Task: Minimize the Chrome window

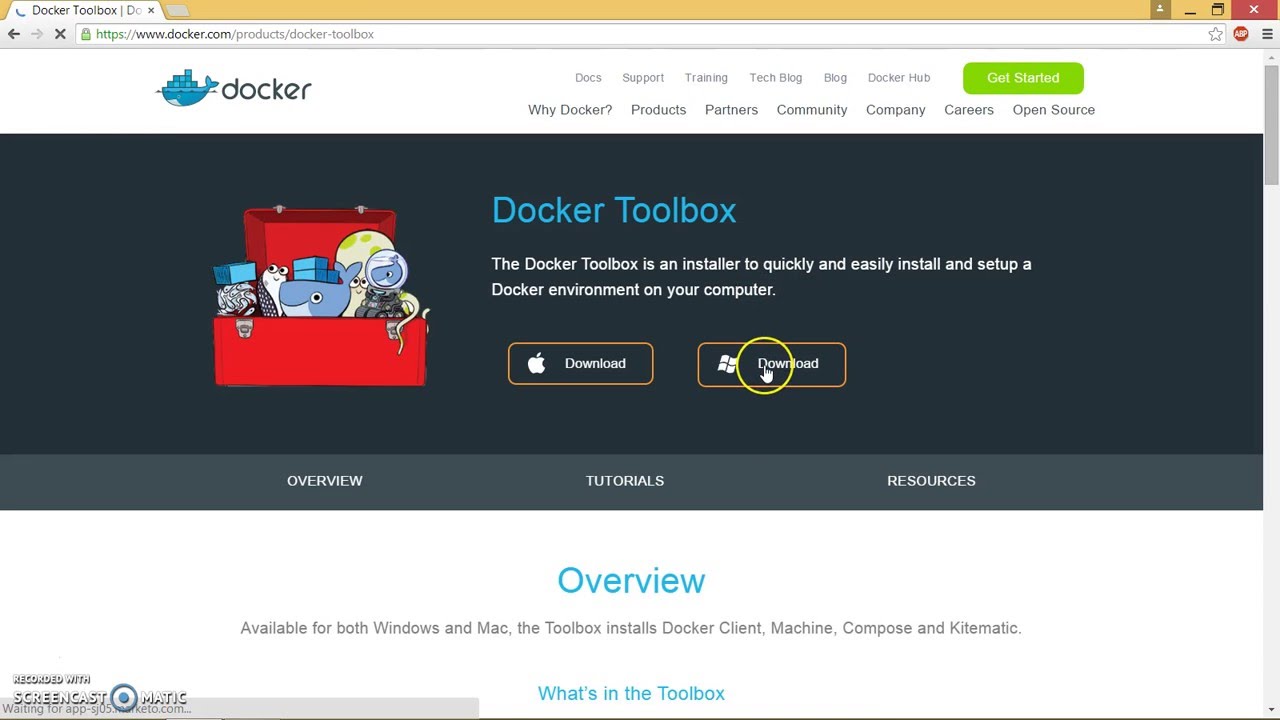Action: [x=1190, y=10]
